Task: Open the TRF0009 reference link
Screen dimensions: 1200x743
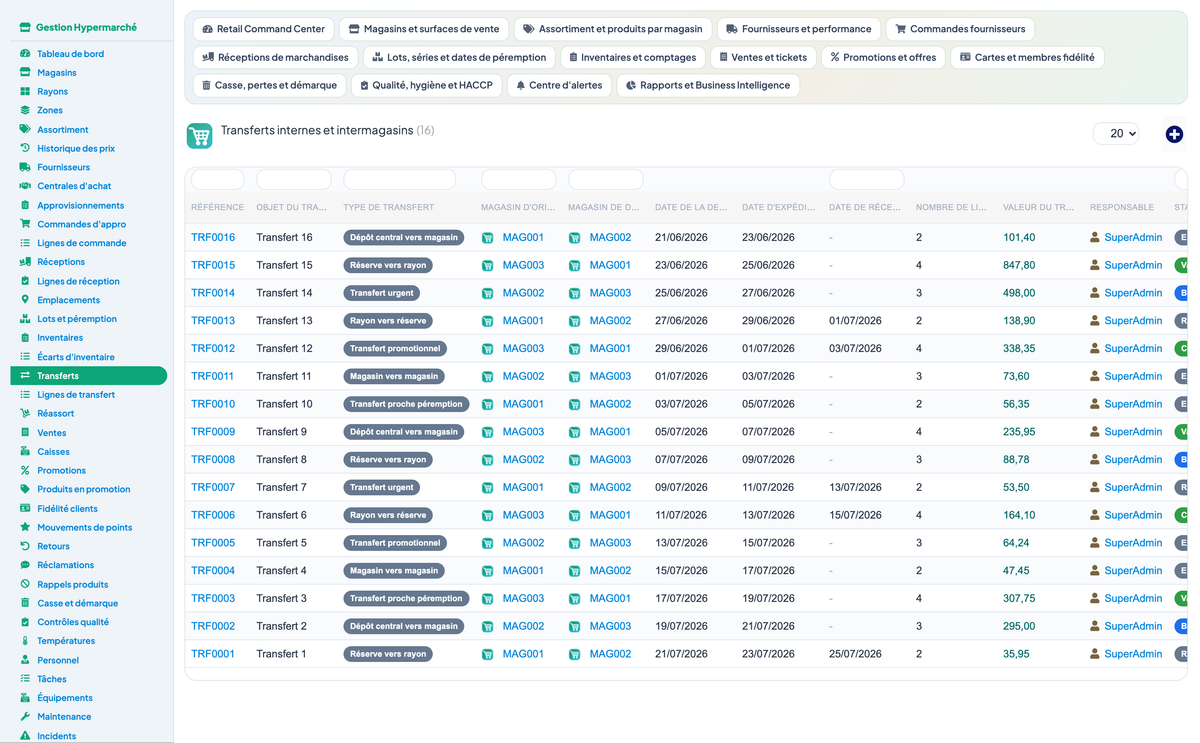Action: click(x=213, y=432)
